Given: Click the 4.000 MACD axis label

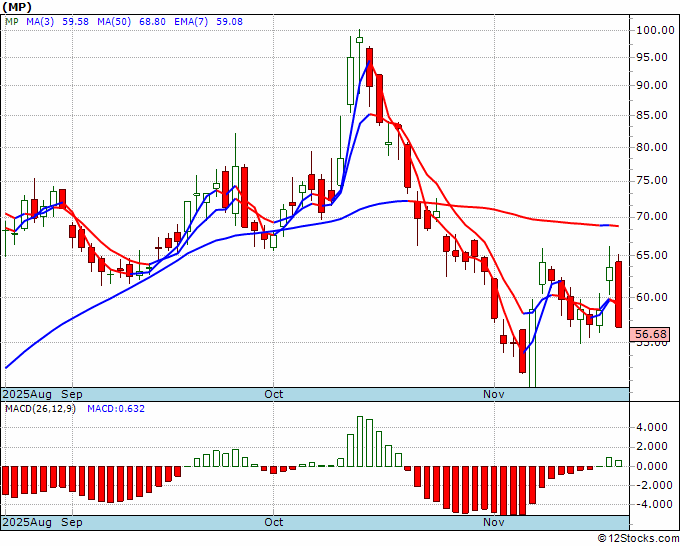Looking at the screenshot, I should (652, 427).
